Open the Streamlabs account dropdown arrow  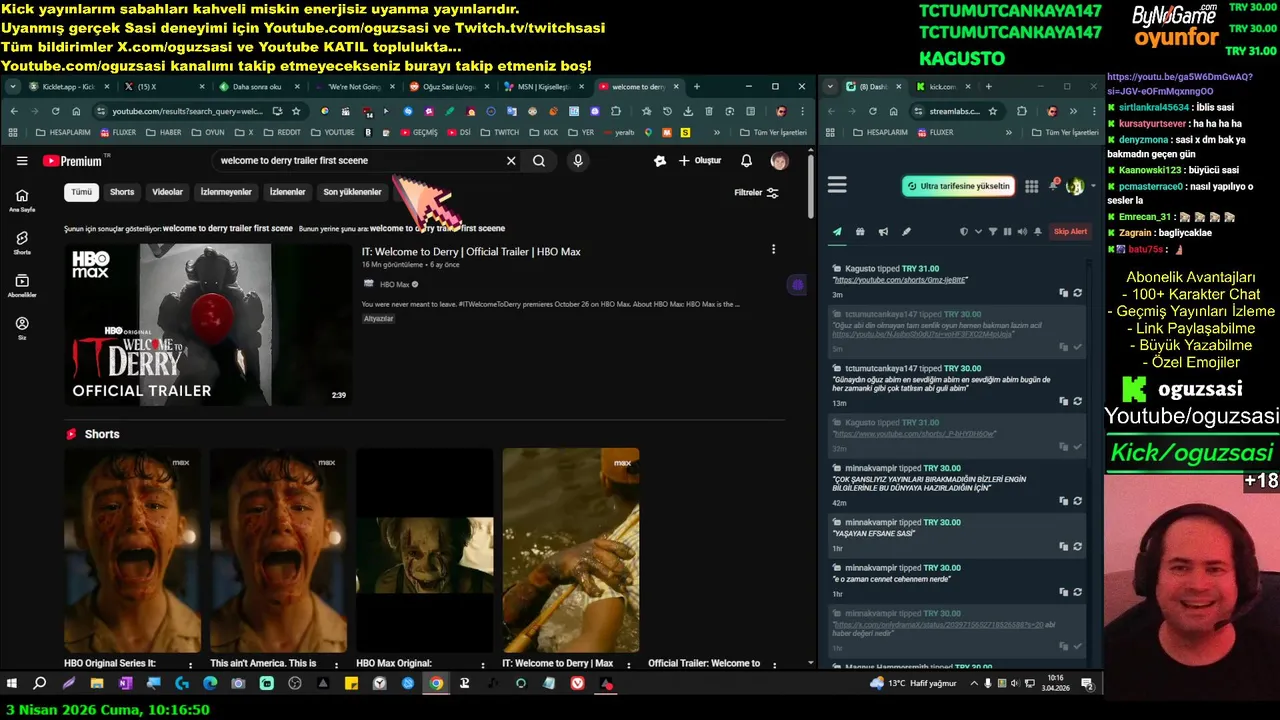click(1093, 186)
